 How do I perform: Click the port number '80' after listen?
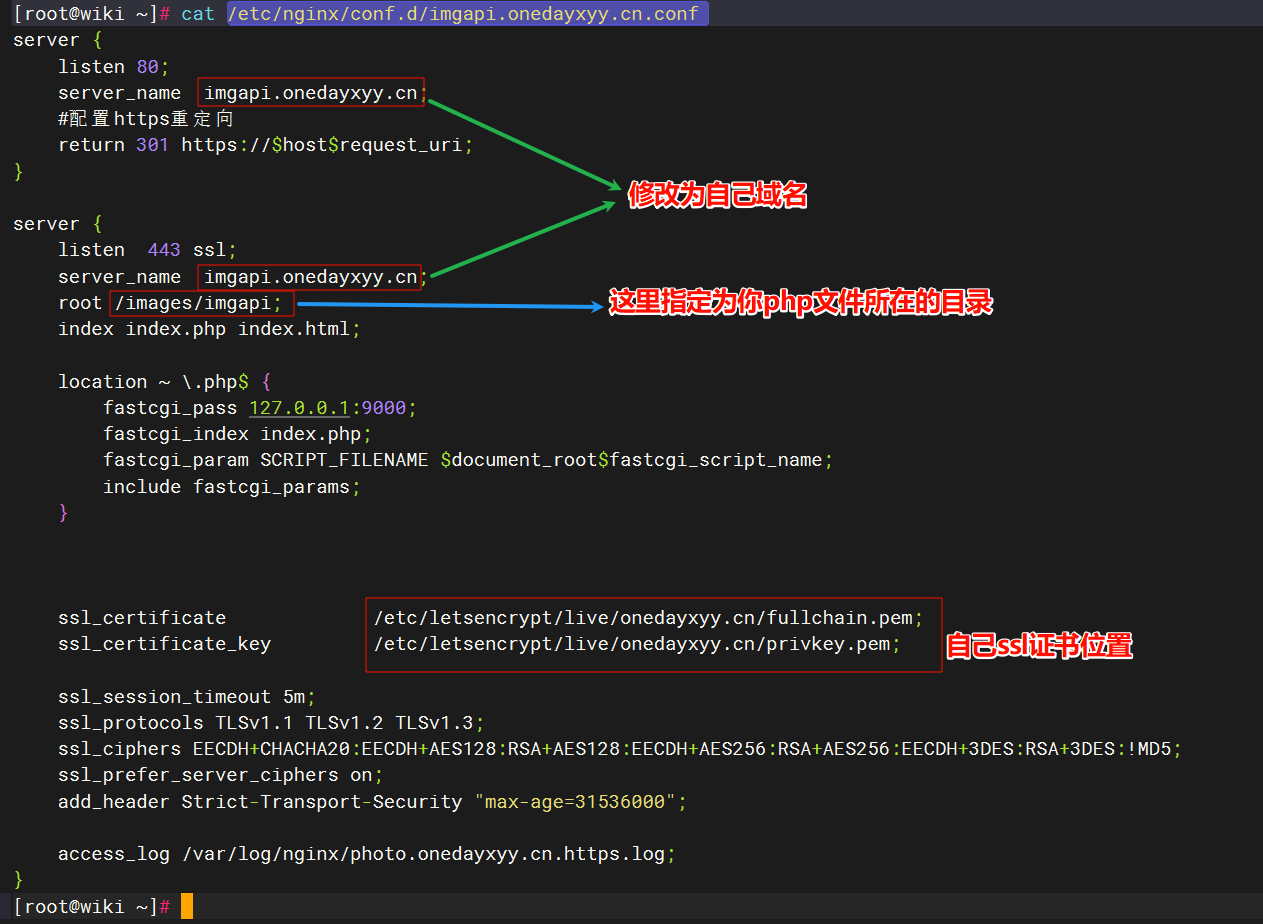(x=148, y=67)
